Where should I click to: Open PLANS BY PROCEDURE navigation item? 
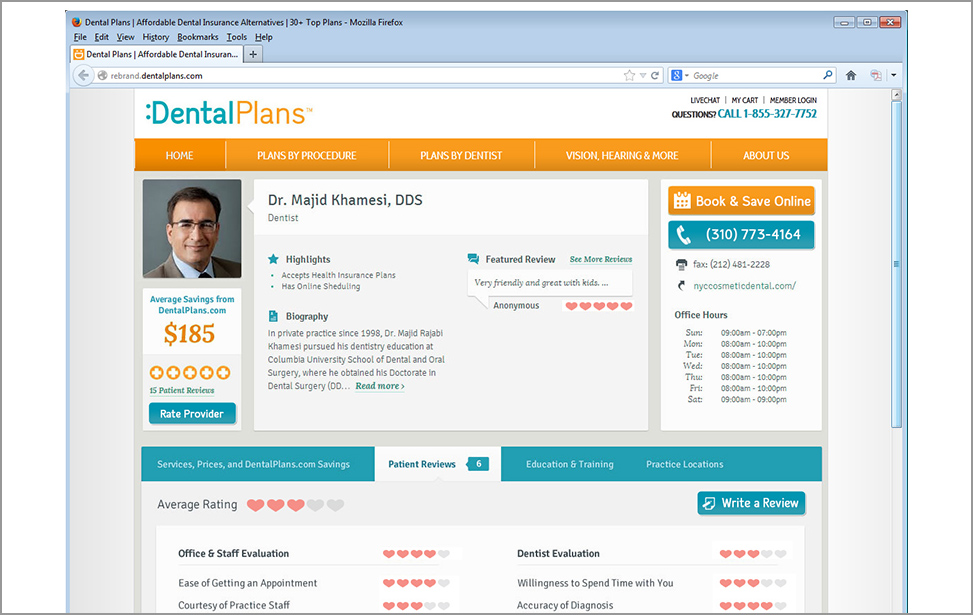coord(307,155)
